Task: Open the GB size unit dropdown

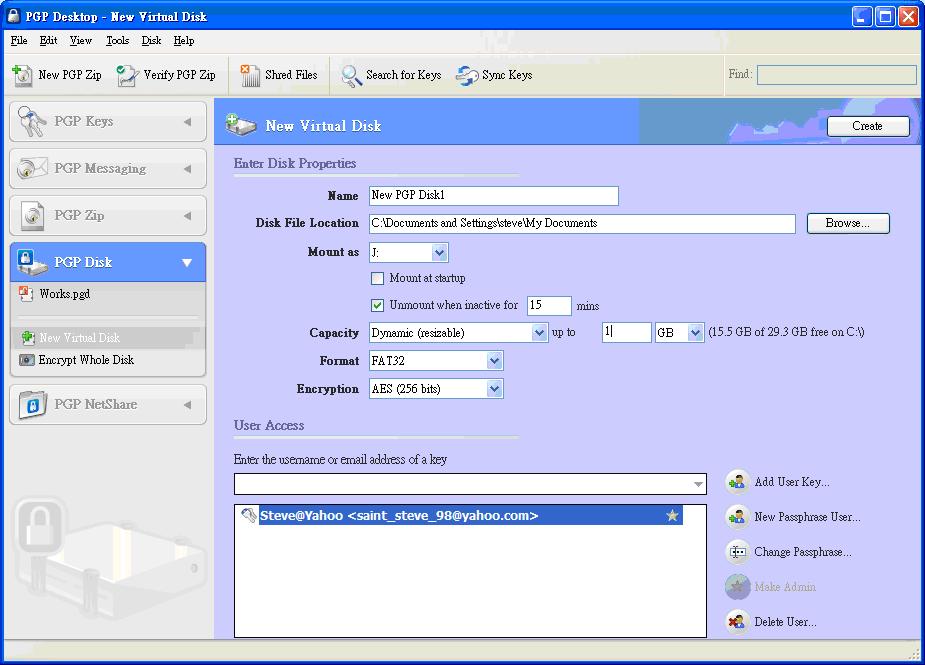Action: pyautogui.click(x=695, y=333)
